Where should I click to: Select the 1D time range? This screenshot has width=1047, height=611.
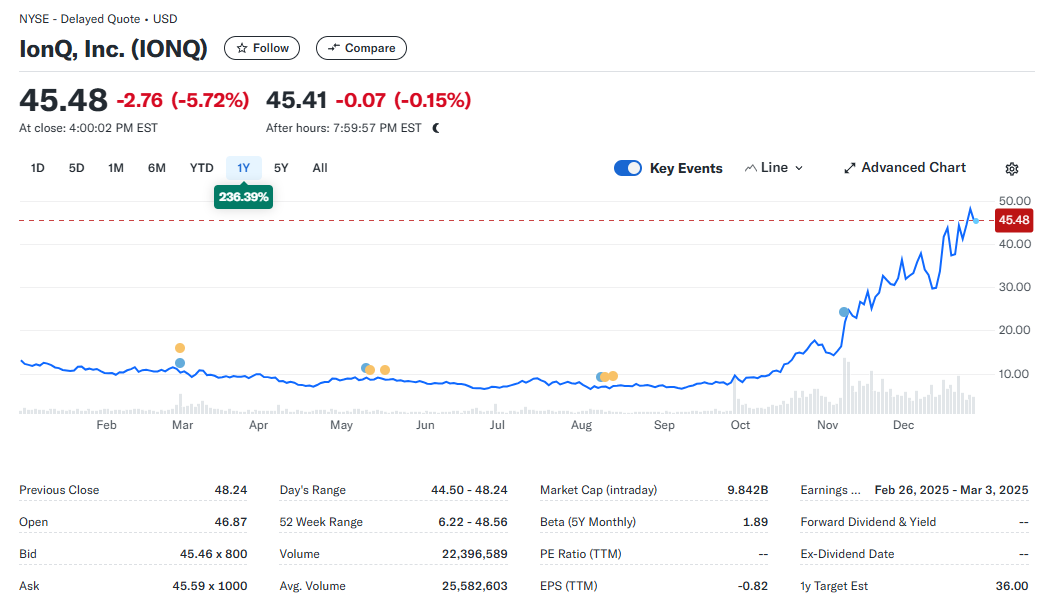click(37, 168)
